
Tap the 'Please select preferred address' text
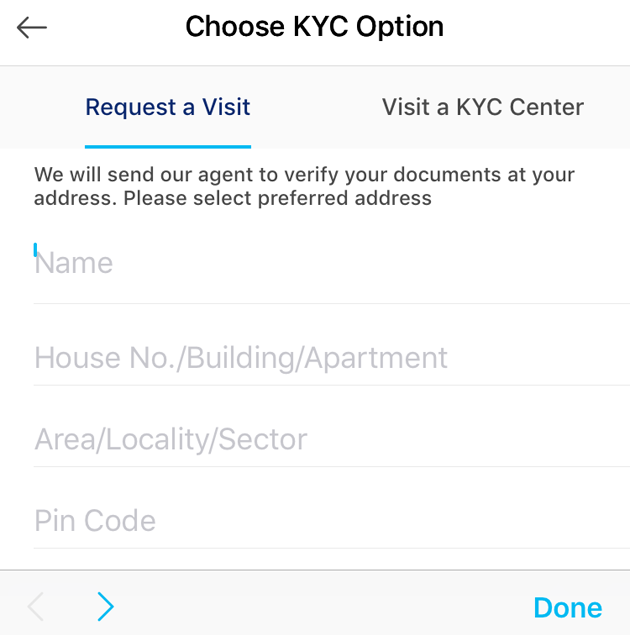[x=277, y=198]
